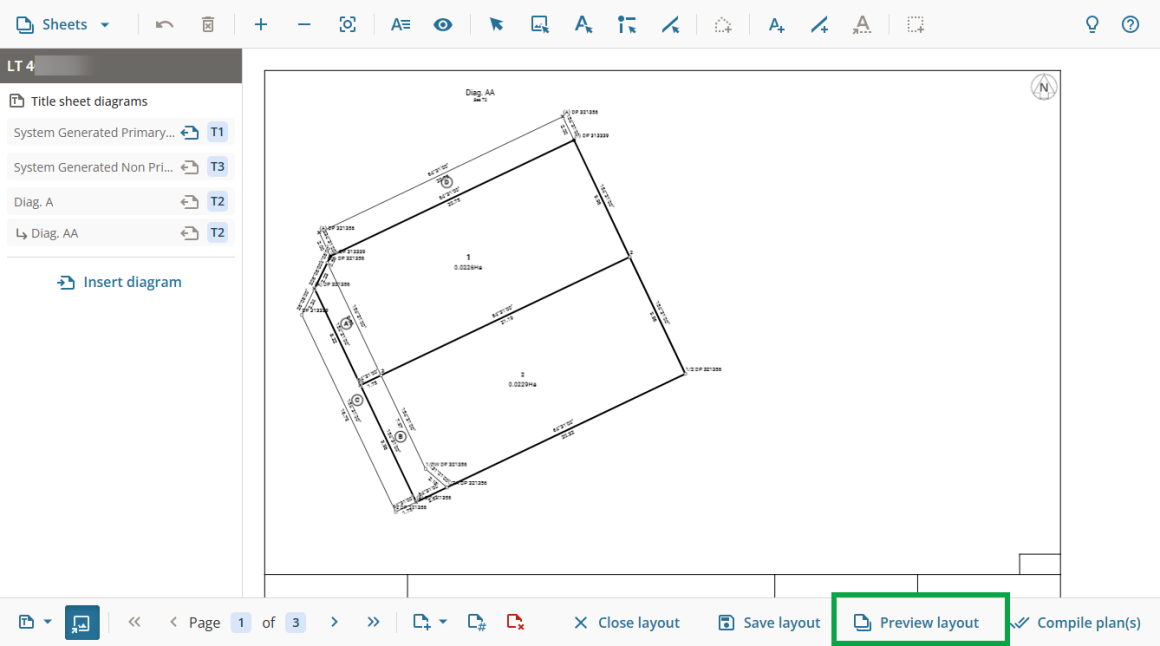Zoom out with the minus icon
The width and height of the screenshot is (1160, 646).
[304, 24]
